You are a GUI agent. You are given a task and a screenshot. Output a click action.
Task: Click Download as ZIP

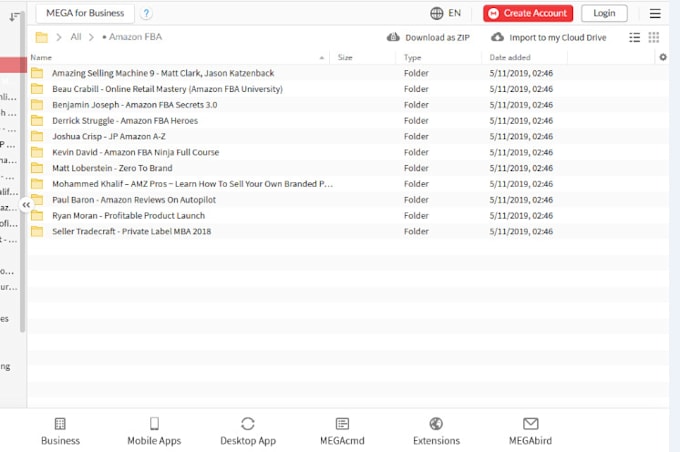pos(437,37)
